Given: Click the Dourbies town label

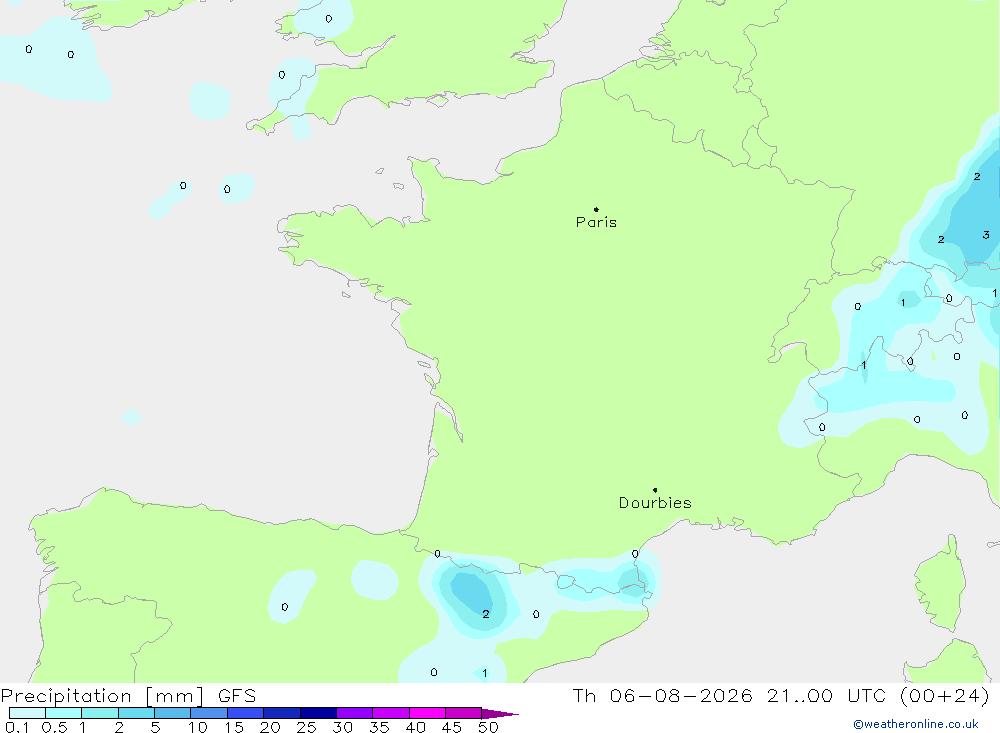Looking at the screenshot, I should 655,503.
